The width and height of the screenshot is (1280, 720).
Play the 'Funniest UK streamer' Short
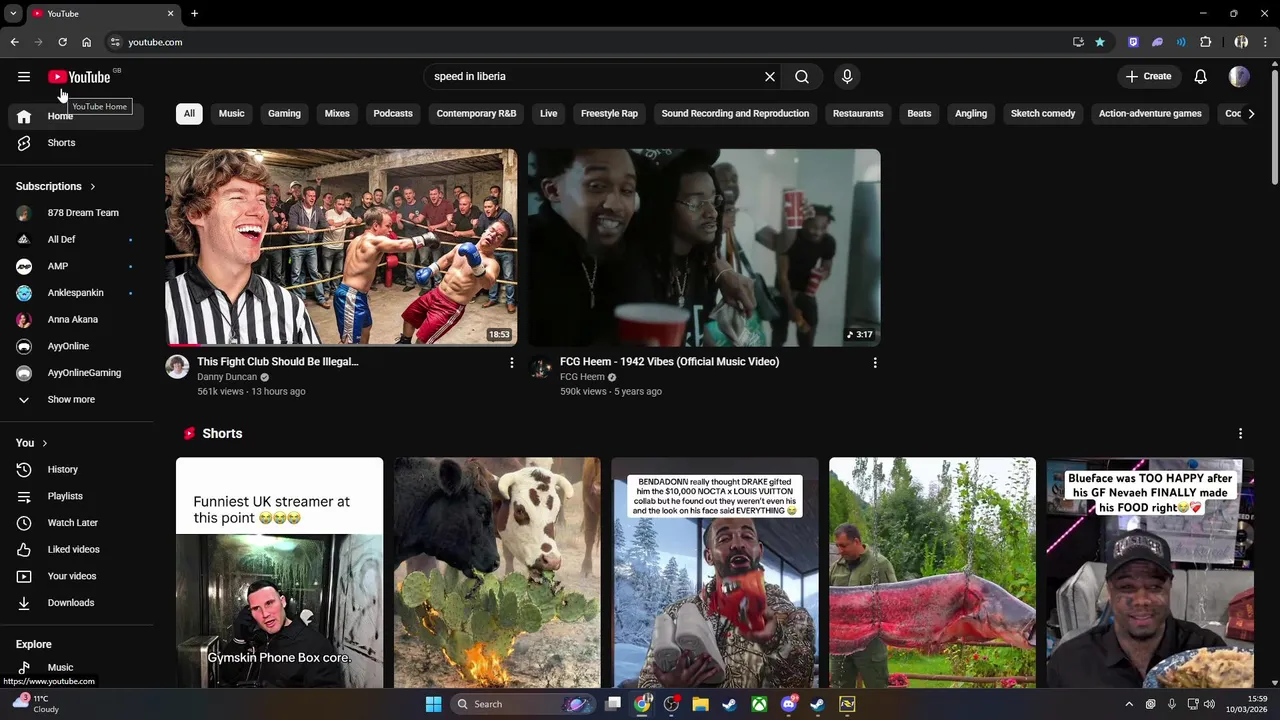click(279, 573)
